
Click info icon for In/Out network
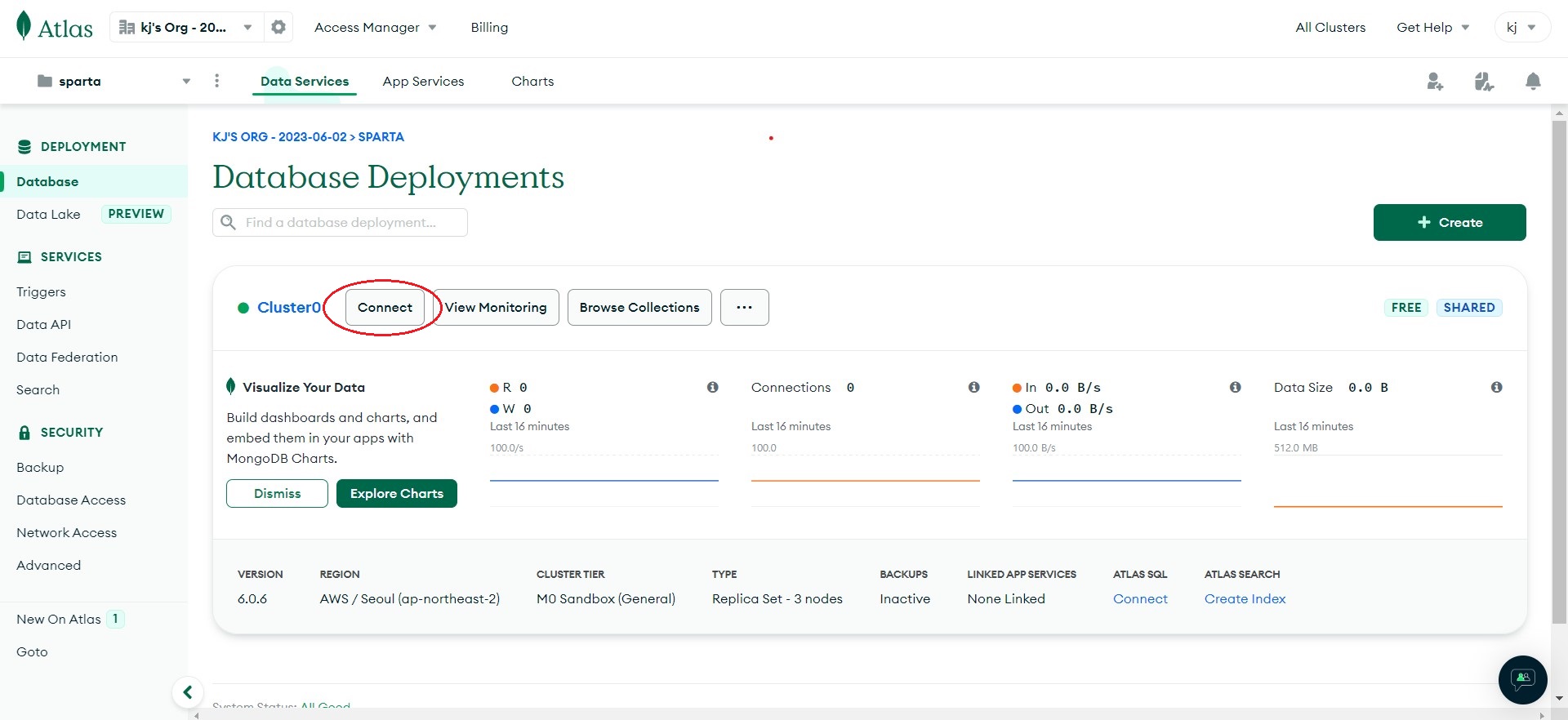click(1235, 387)
